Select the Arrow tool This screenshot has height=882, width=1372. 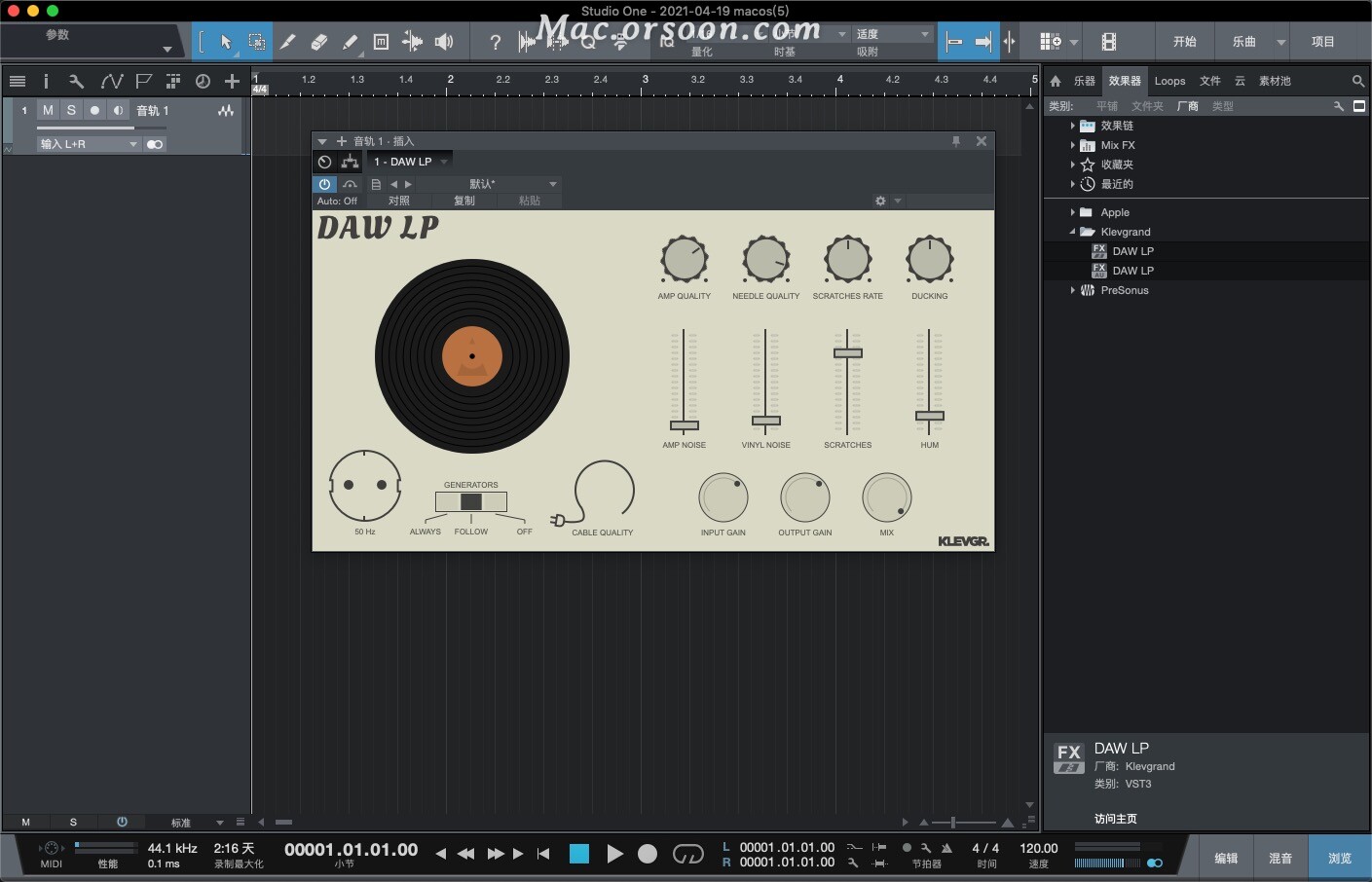[226, 42]
